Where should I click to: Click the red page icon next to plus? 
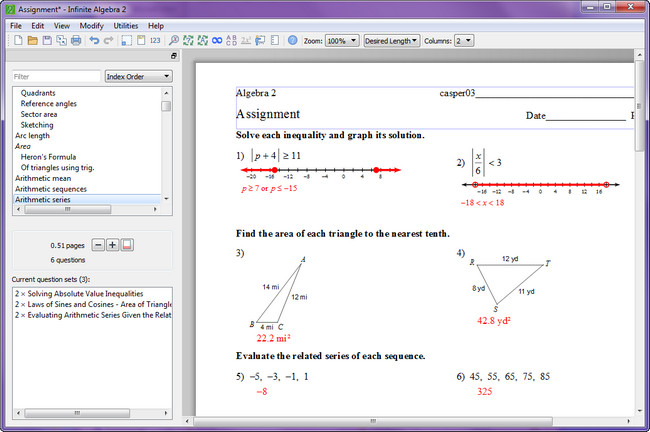pos(127,245)
